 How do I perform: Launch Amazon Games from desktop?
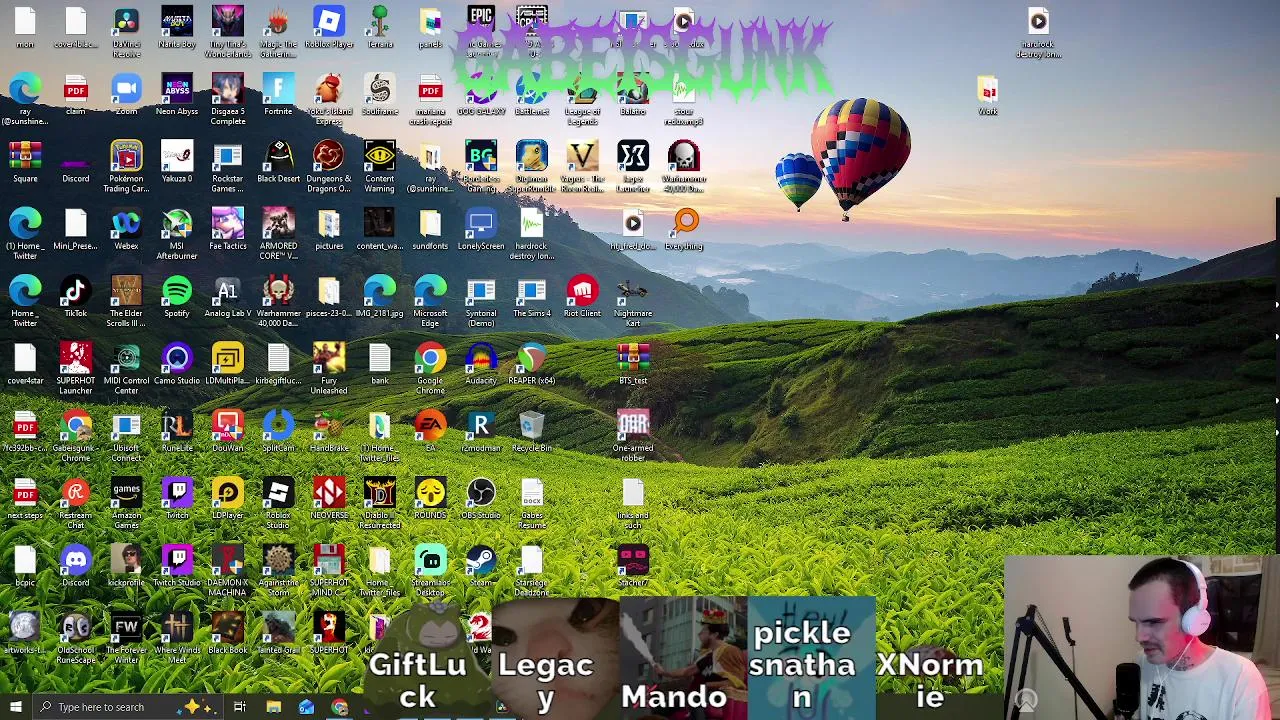coord(126,503)
